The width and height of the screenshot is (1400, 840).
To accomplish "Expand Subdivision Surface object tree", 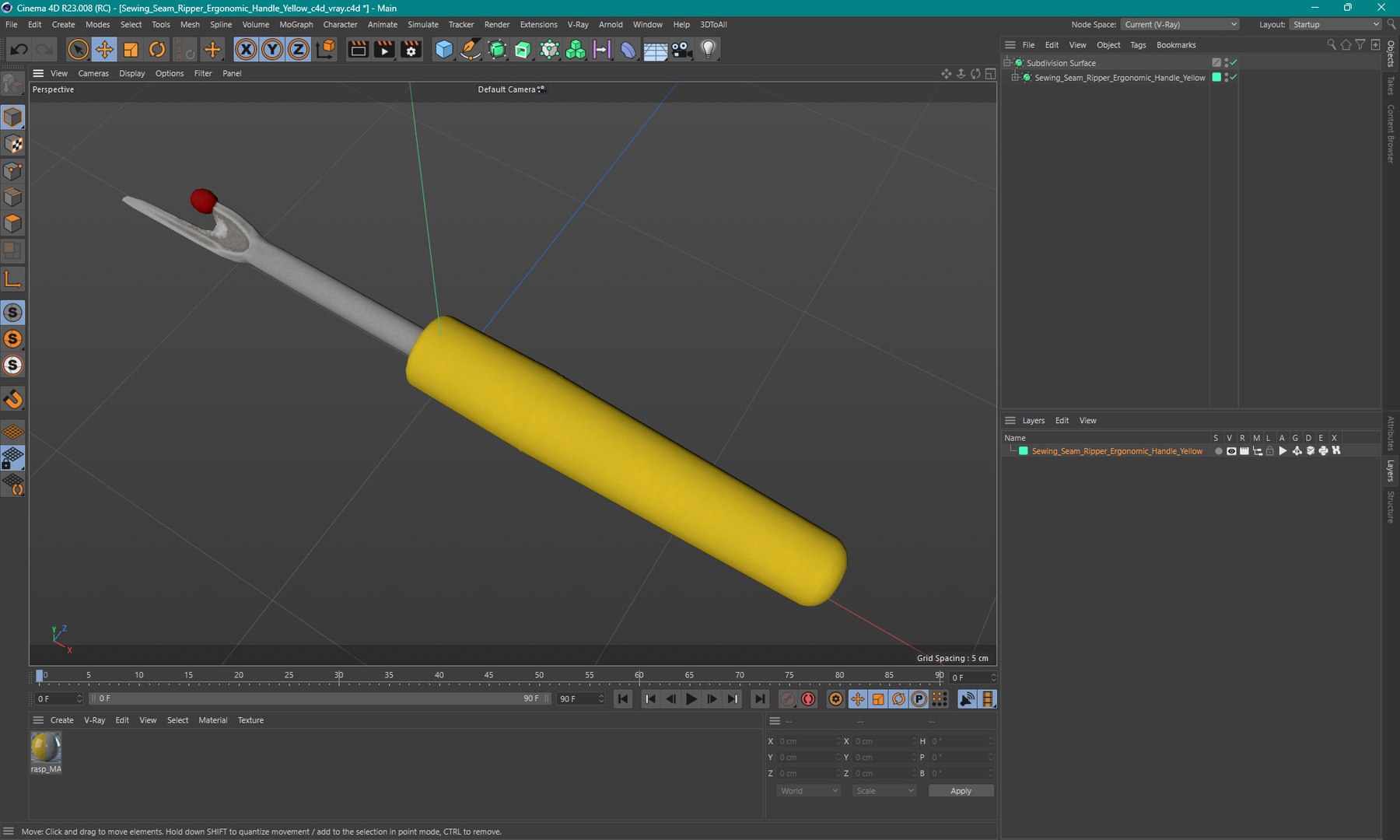I will (x=1008, y=63).
